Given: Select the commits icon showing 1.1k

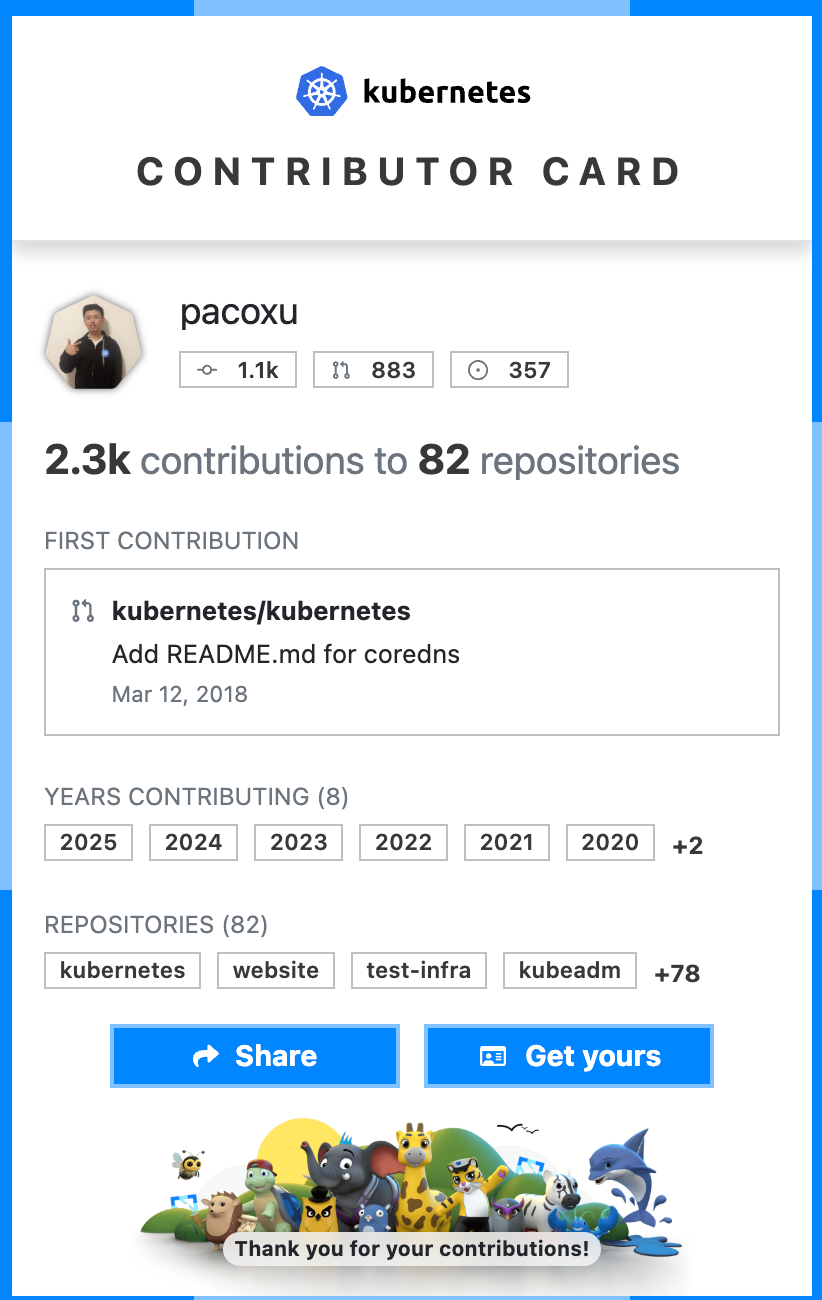Looking at the screenshot, I should click(206, 369).
